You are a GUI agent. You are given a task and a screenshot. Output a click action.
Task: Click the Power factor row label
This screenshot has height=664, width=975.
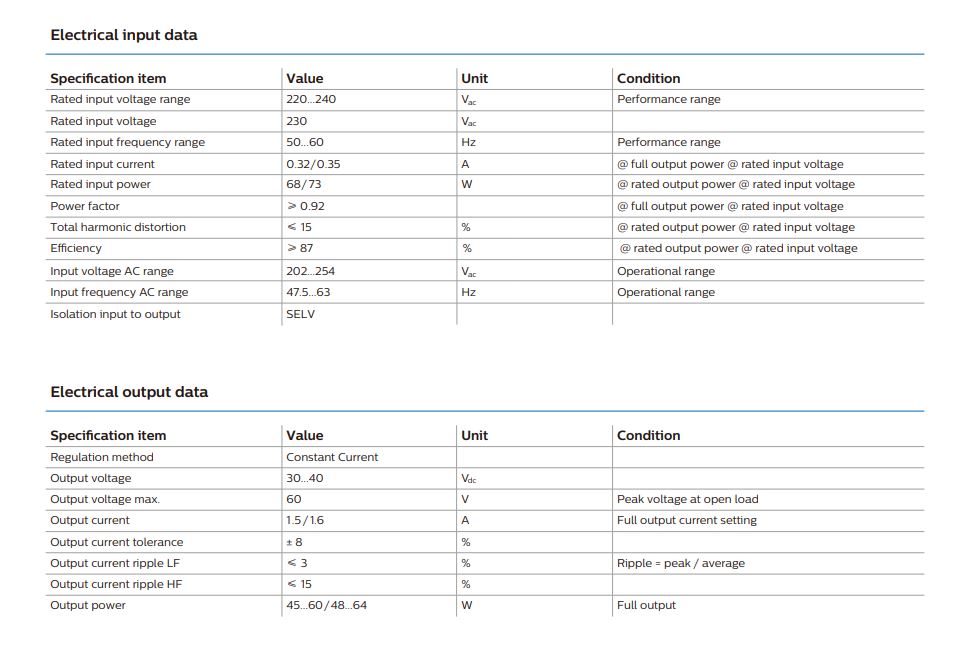[85, 206]
